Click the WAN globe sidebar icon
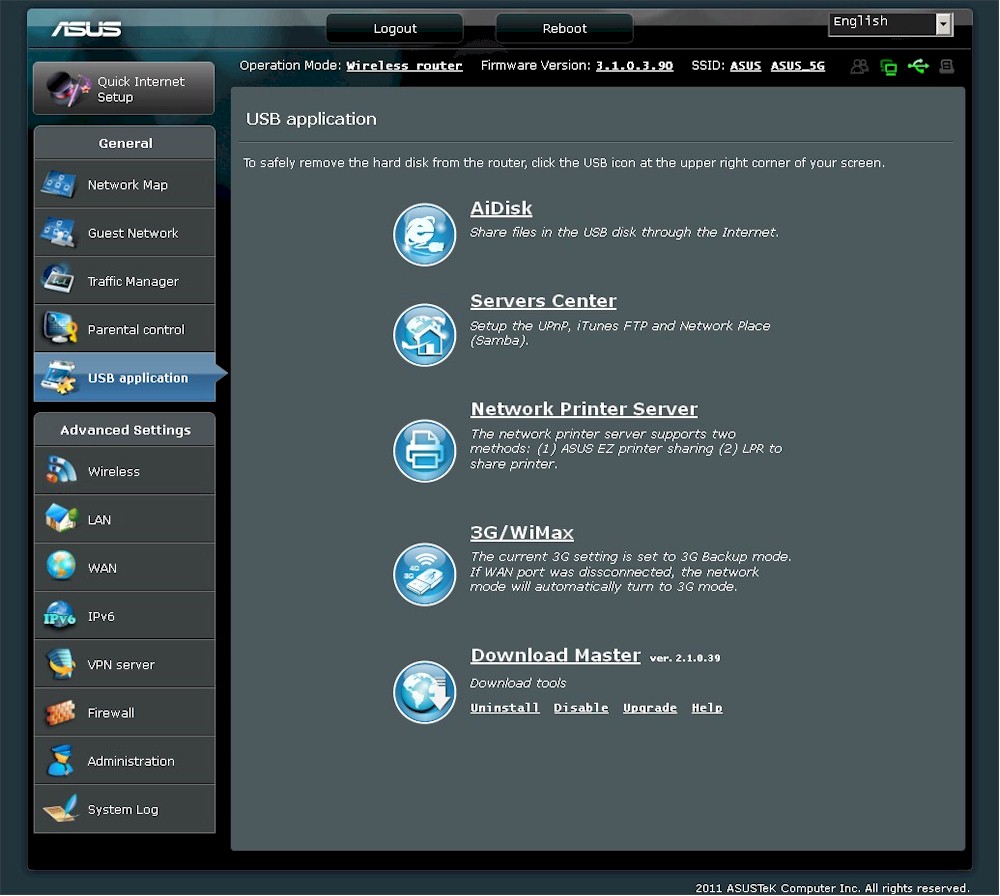1000x896 pixels. click(61, 566)
